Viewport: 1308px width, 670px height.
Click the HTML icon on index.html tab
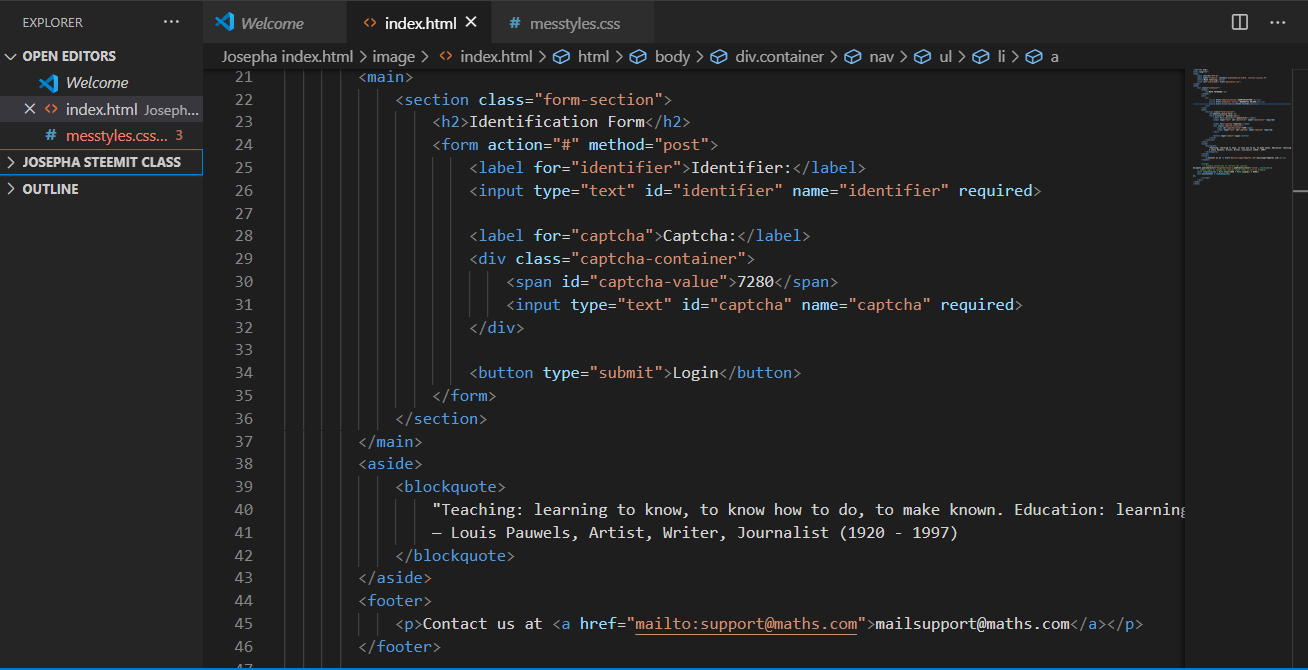pyautogui.click(x=370, y=22)
